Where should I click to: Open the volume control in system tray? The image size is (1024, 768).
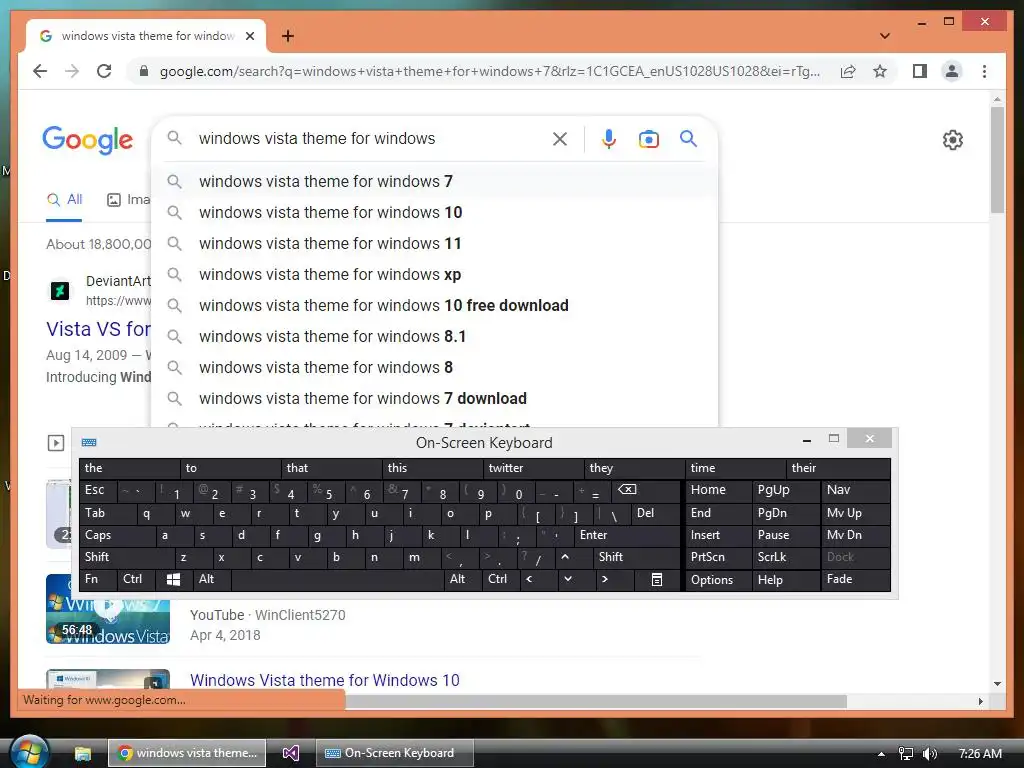[x=930, y=754]
